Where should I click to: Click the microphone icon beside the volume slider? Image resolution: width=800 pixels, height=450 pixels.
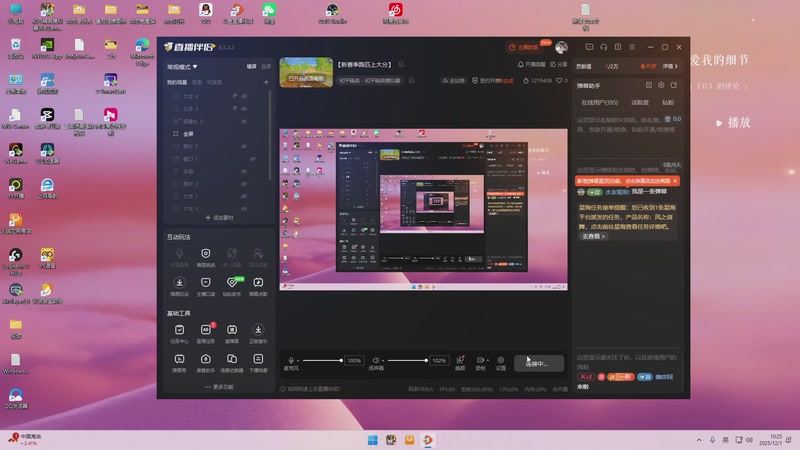pyautogui.click(x=291, y=360)
